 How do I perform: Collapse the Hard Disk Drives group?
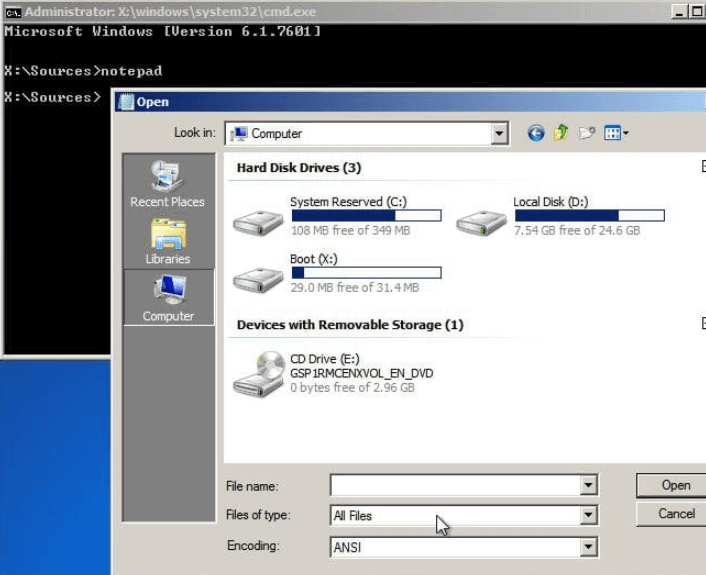click(x=703, y=167)
